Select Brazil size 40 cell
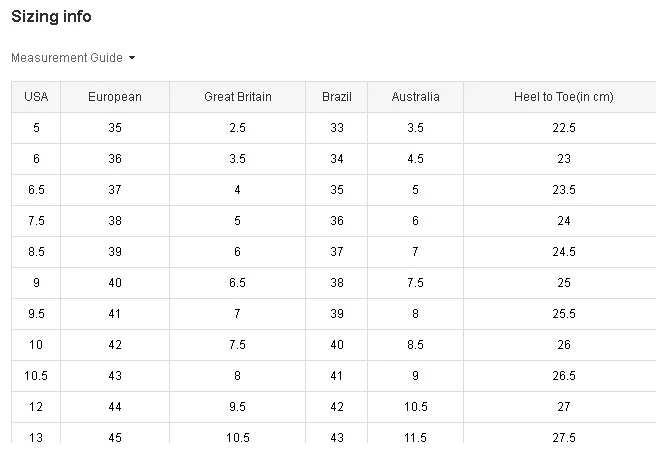This screenshot has height=455, width=656. tap(337, 345)
